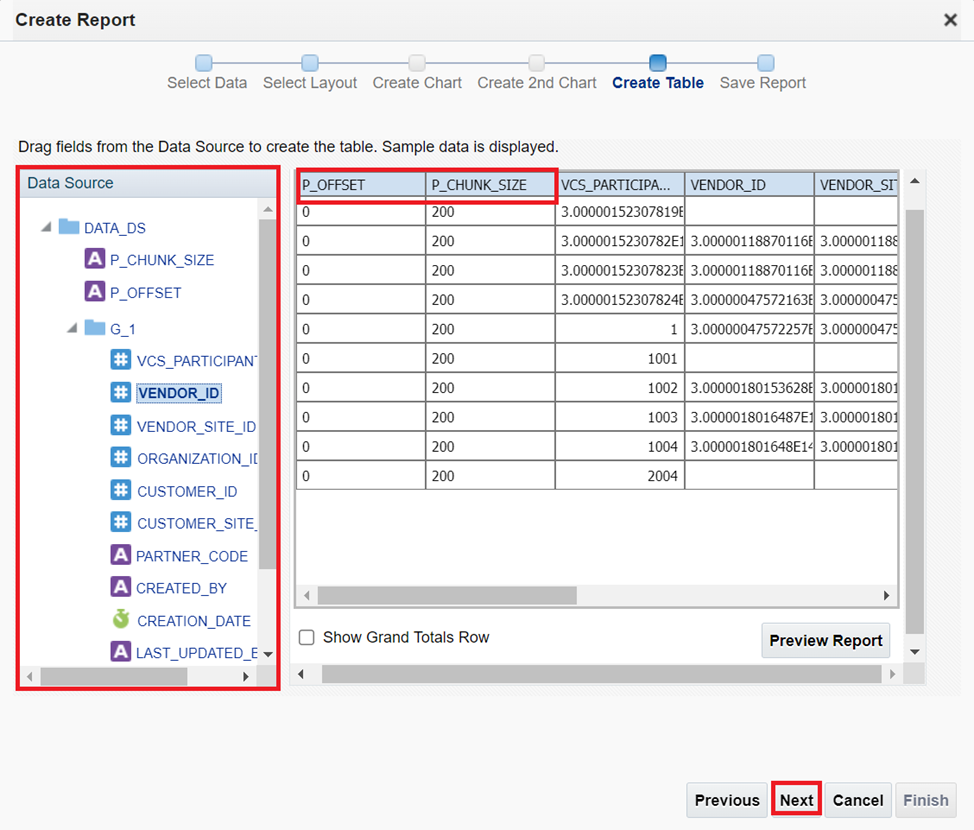Screen dimensions: 974x830
Task: Click the Data Source scroll right arrow
Action: click(x=246, y=677)
